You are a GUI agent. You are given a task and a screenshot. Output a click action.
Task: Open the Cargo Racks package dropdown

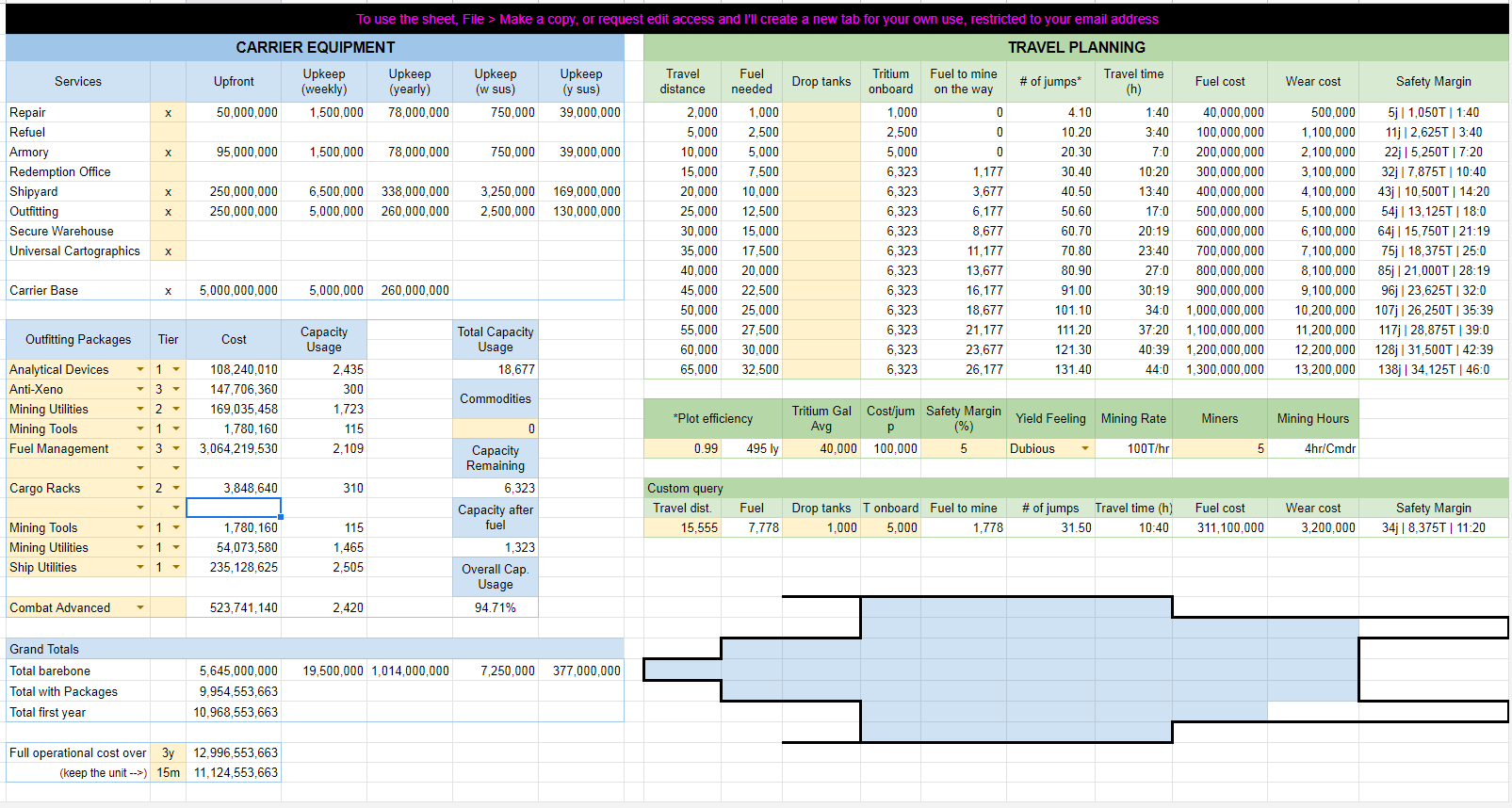click(x=140, y=489)
